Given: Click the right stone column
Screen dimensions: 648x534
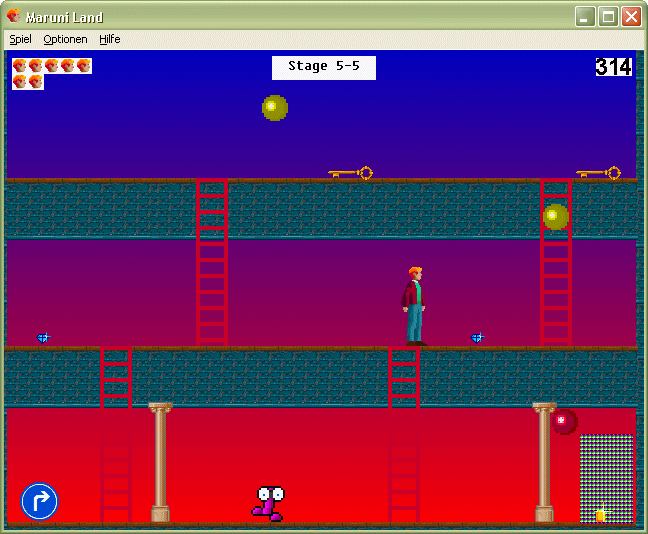Looking at the screenshot, I should tap(544, 463).
